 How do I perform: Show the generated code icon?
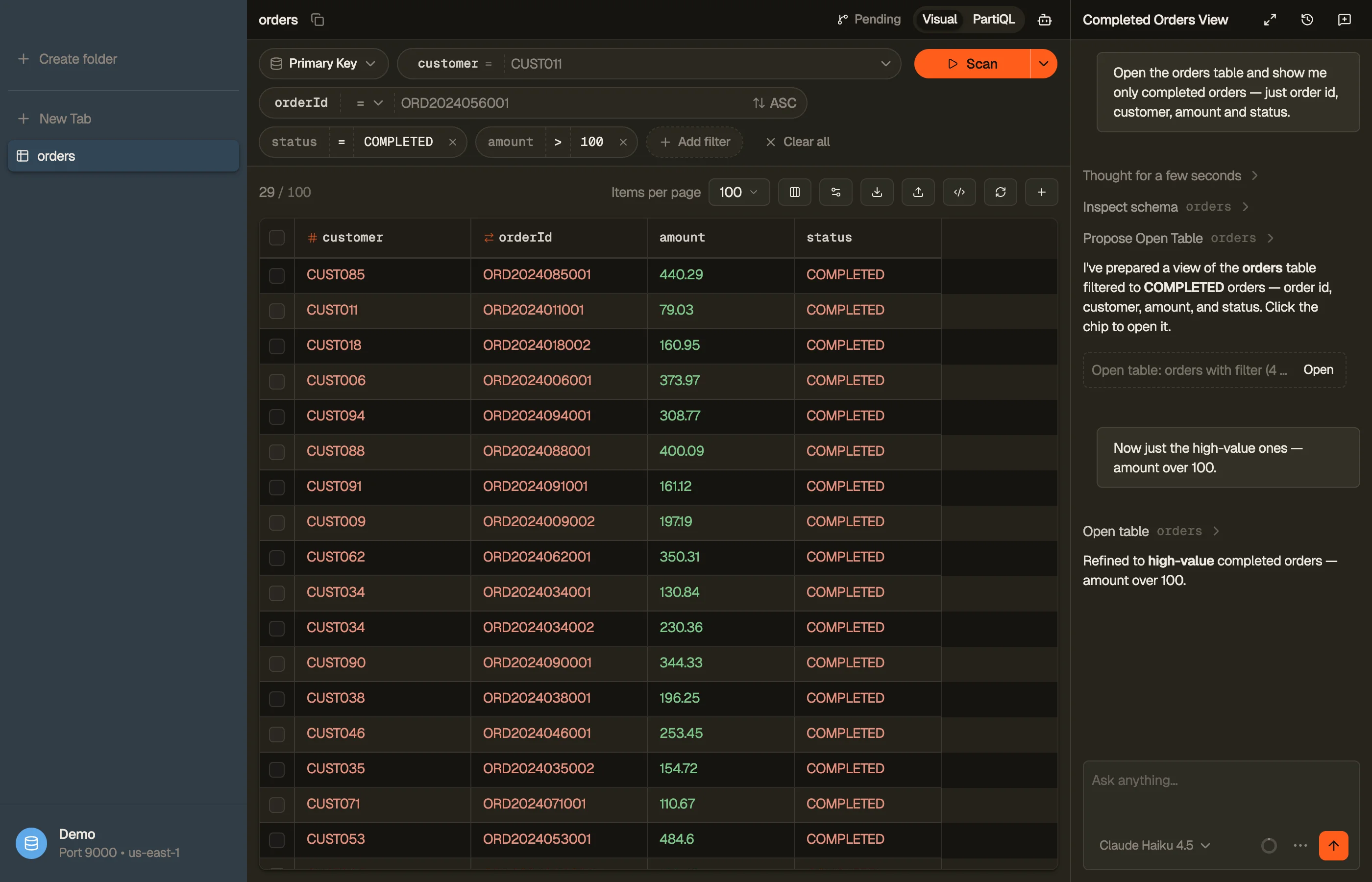(959, 193)
